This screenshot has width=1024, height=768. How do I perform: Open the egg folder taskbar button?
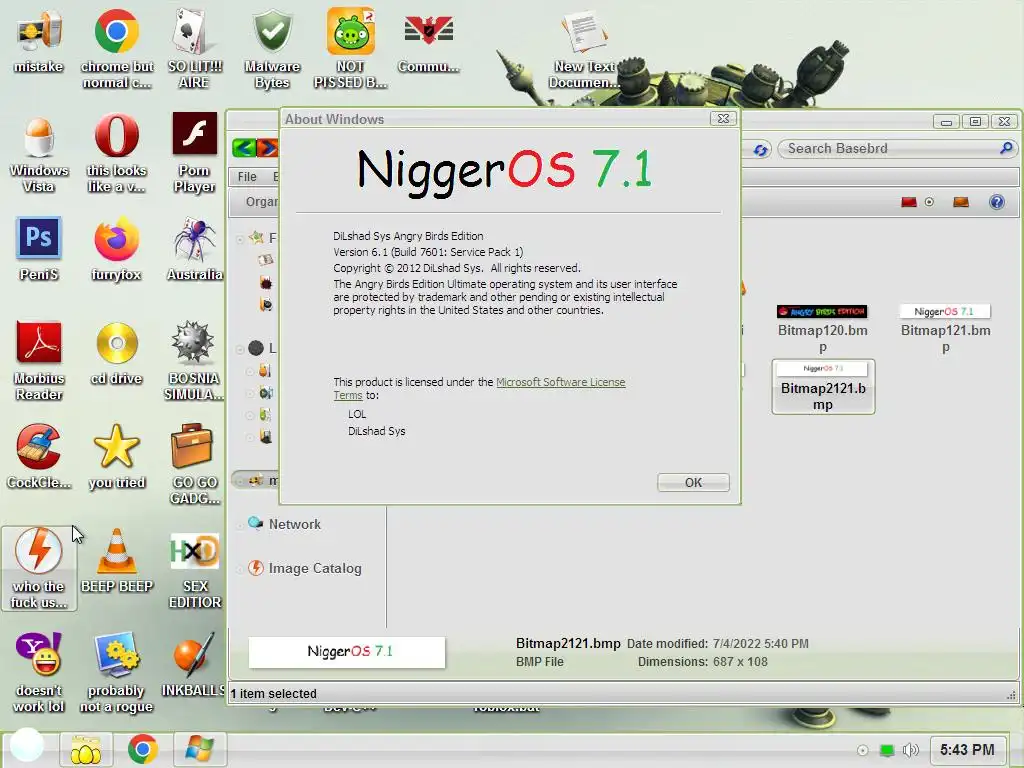tap(86, 750)
